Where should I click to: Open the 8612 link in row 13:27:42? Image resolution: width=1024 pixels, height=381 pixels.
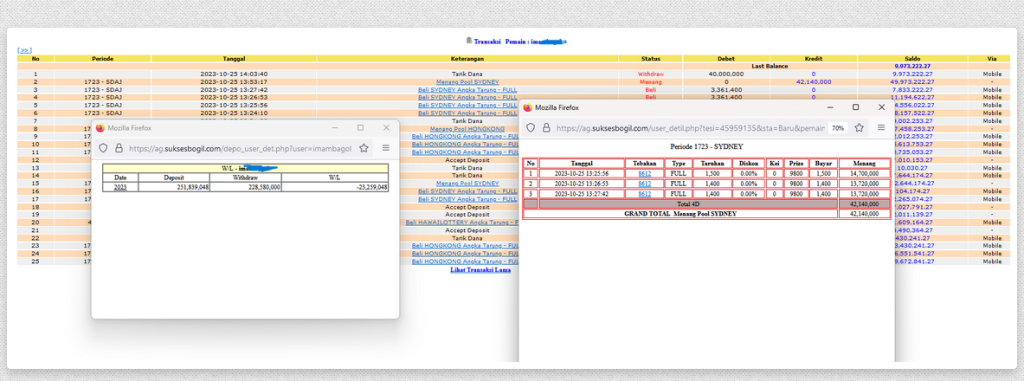pyautogui.click(x=644, y=194)
